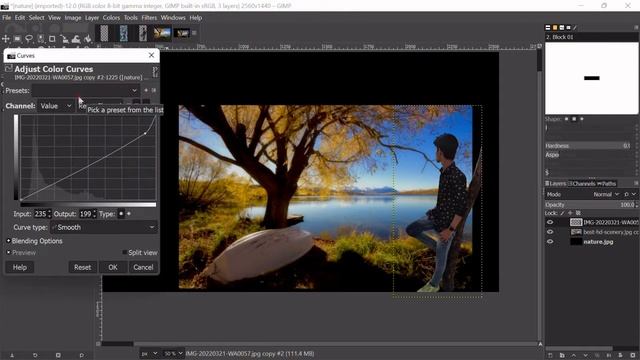
Task: Toggle lock alpha channel icon in Layers
Action: click(x=578, y=213)
